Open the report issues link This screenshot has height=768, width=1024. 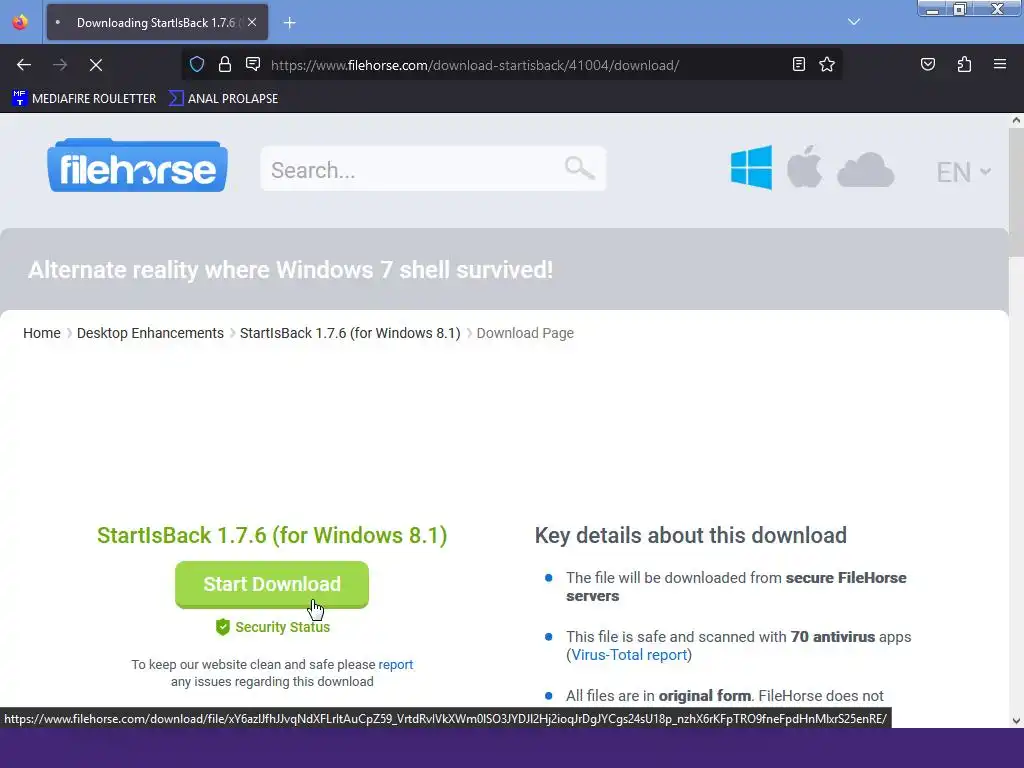[396, 664]
